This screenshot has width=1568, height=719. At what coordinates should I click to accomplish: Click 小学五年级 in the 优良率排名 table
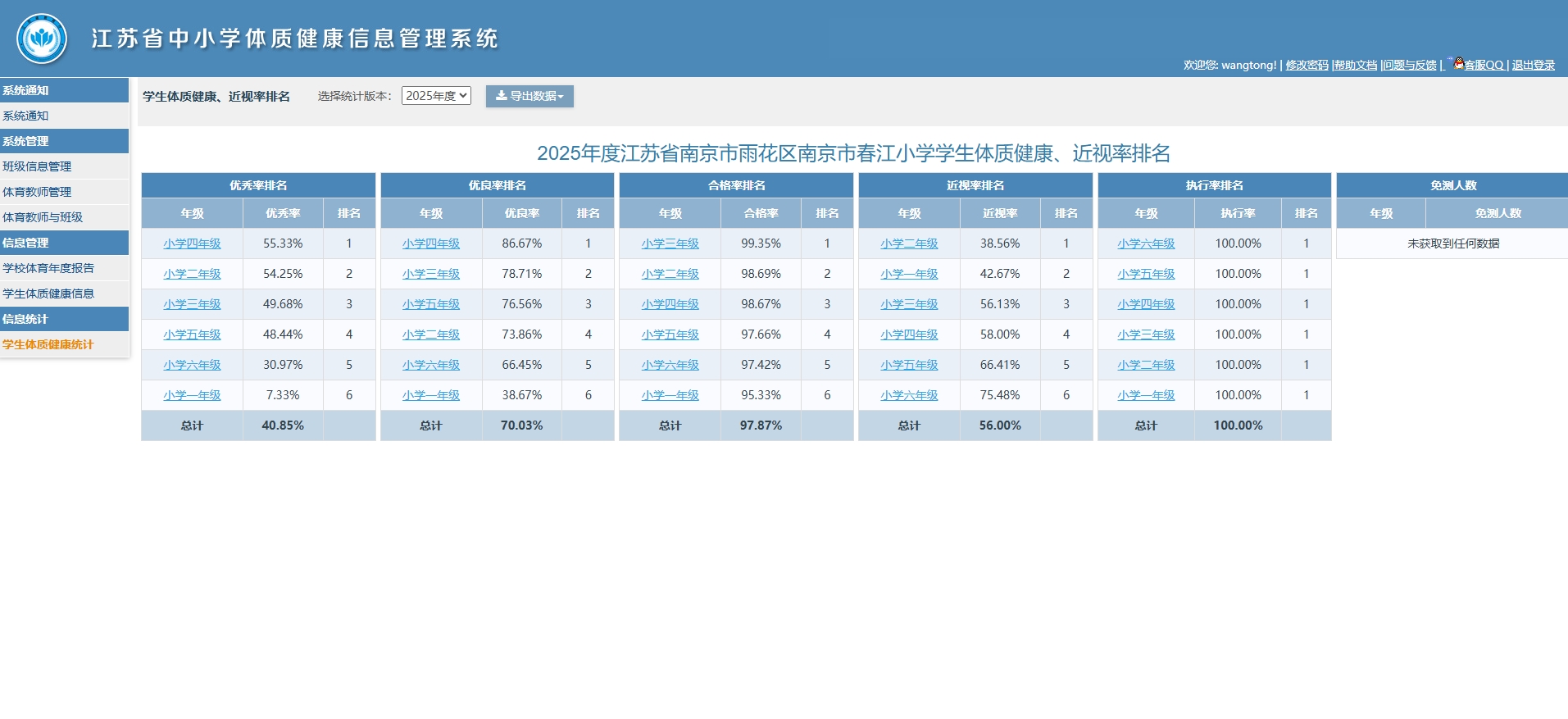tap(431, 304)
